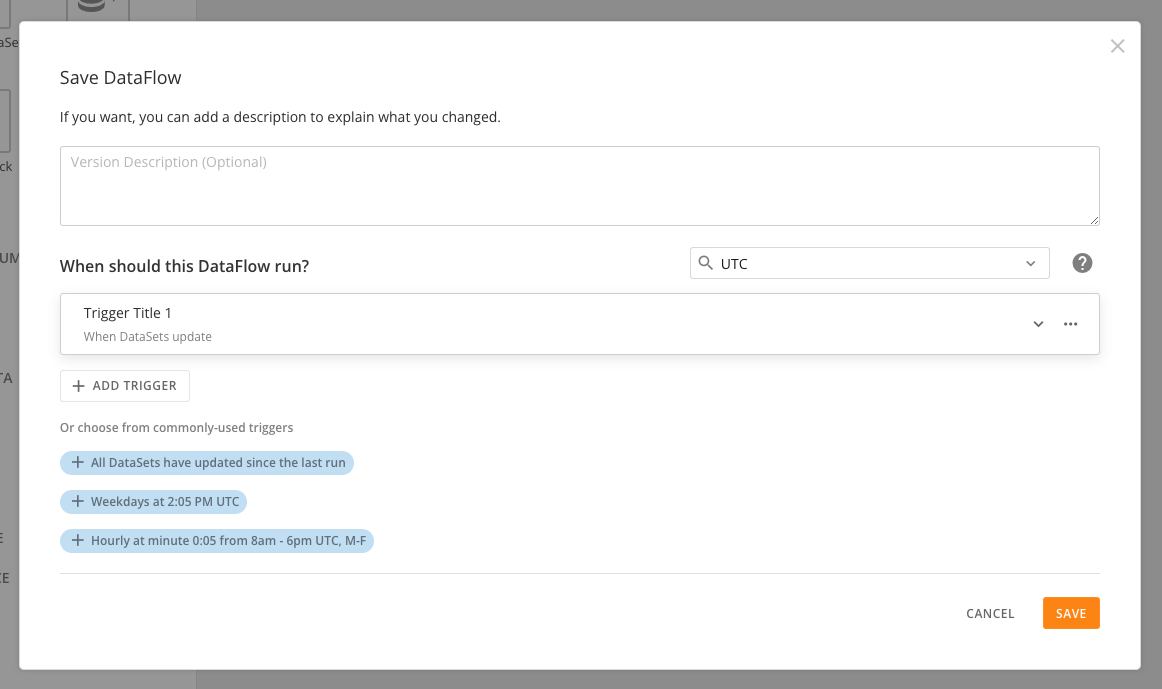The height and width of the screenshot is (689, 1162).
Task: Select the "Weekdays at 2:05 PM UTC" trigger
Action: (x=165, y=501)
